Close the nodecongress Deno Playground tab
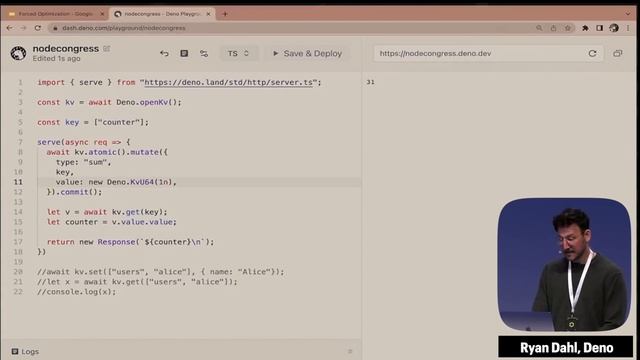The width and height of the screenshot is (640, 360). click(209, 14)
